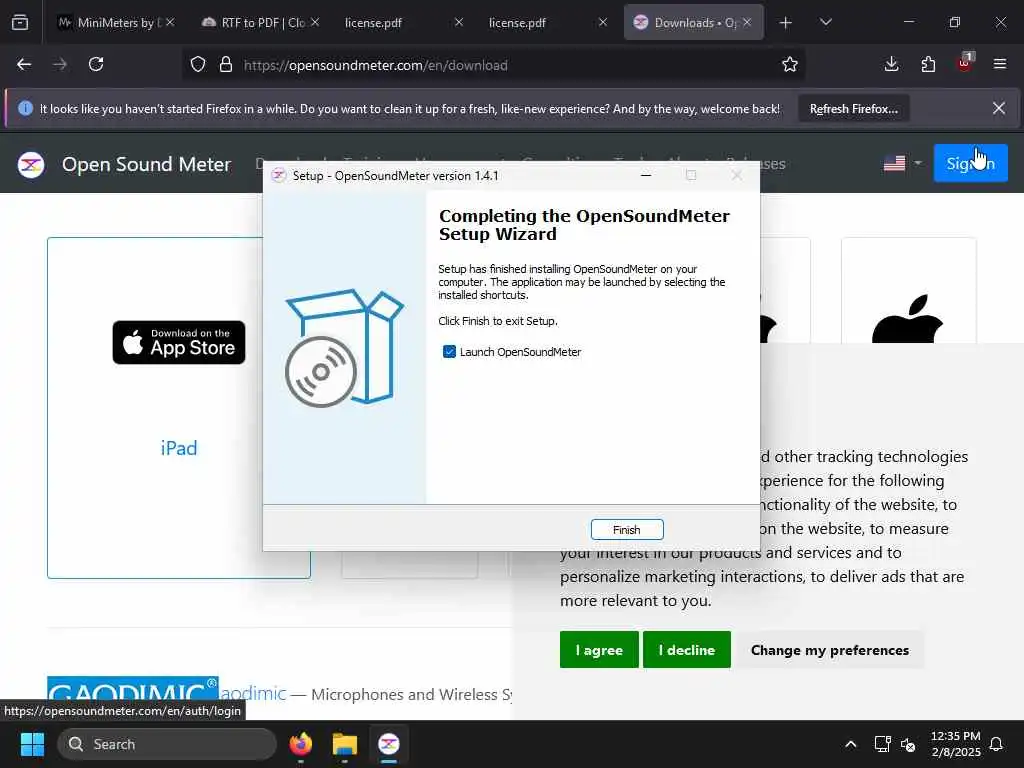Show hidden system tray icons
The image size is (1024, 768).
(850, 744)
